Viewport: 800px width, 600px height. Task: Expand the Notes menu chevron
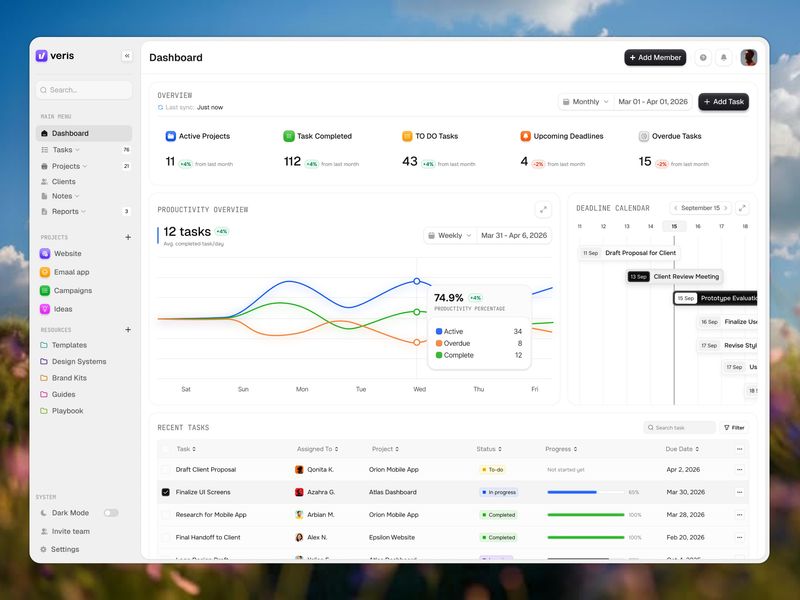pyautogui.click(x=77, y=196)
